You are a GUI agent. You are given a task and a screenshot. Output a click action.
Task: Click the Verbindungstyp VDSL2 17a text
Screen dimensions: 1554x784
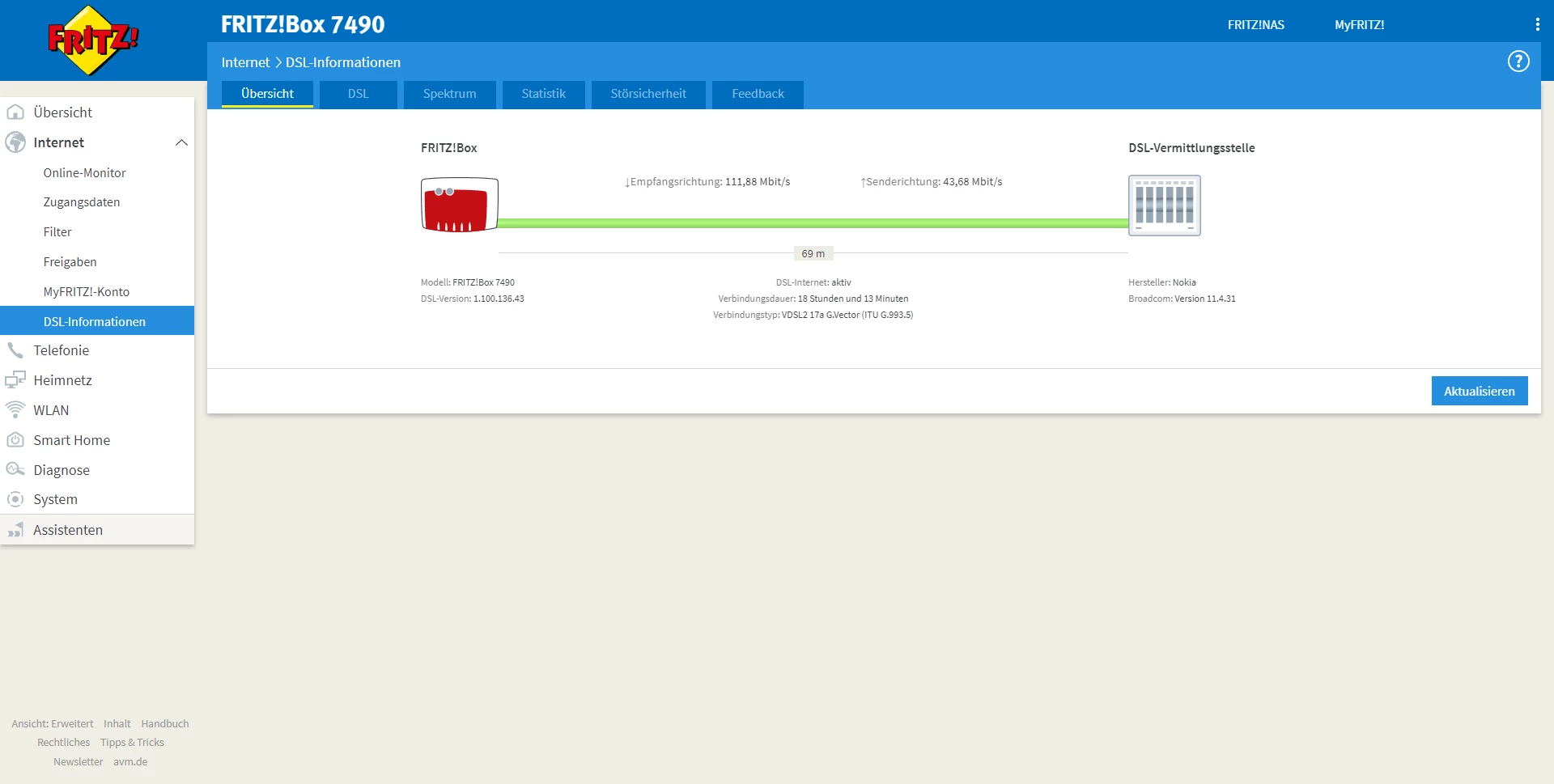(813, 315)
